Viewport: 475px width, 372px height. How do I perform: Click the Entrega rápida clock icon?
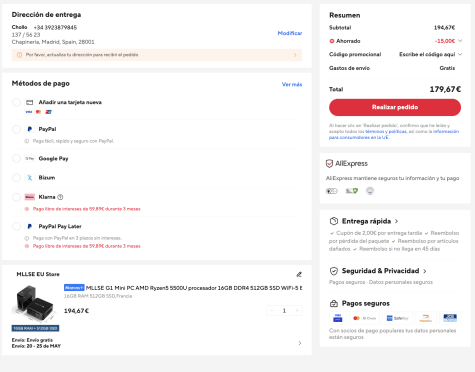(334, 221)
